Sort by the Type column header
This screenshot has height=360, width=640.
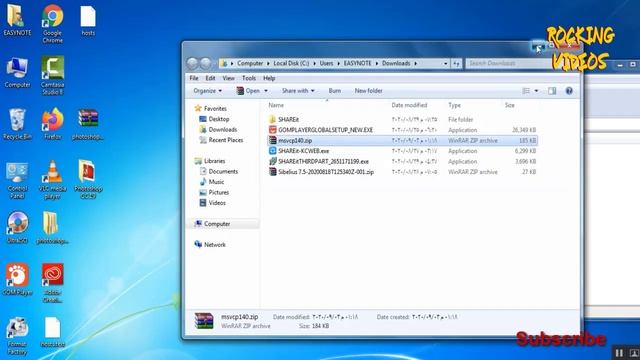(454, 105)
